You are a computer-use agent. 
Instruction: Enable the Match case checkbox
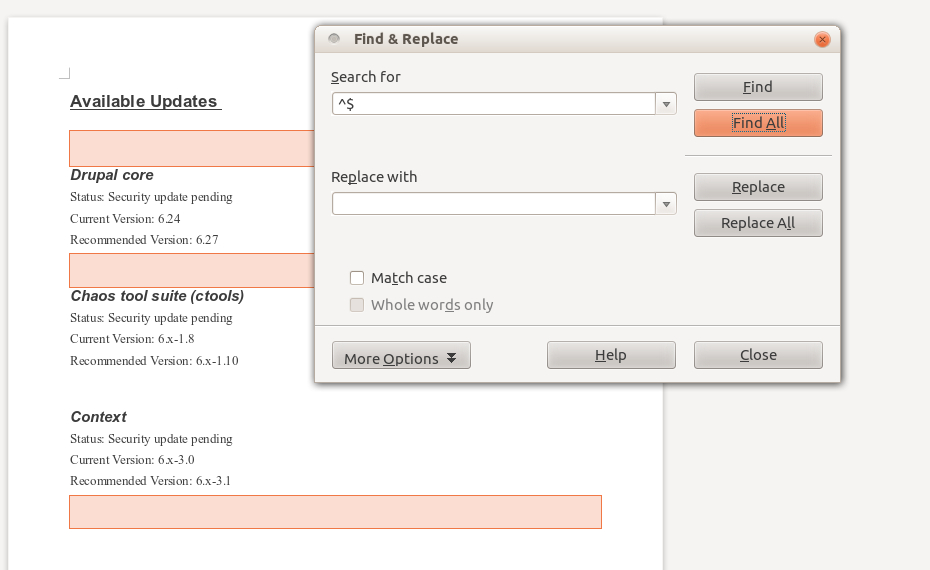pyautogui.click(x=357, y=278)
